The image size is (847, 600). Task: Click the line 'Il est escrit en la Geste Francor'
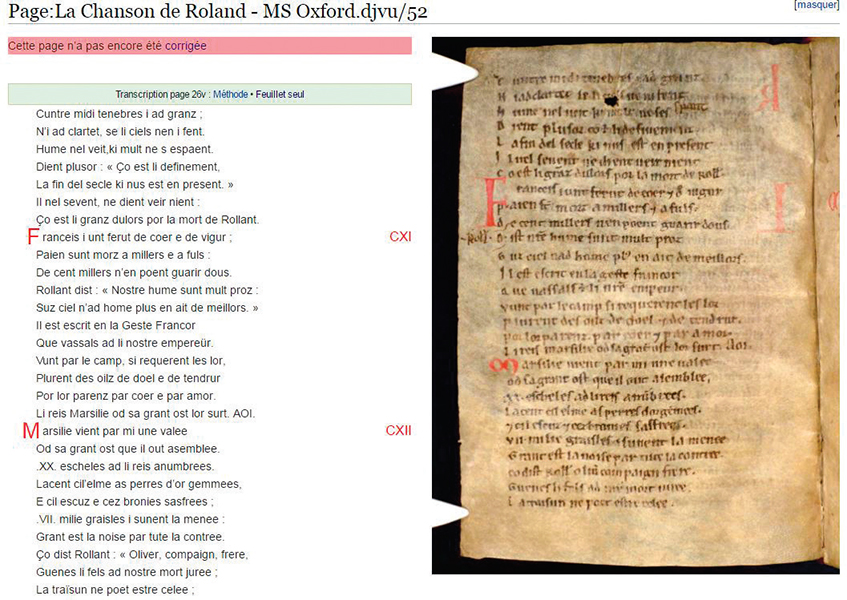click(116, 326)
